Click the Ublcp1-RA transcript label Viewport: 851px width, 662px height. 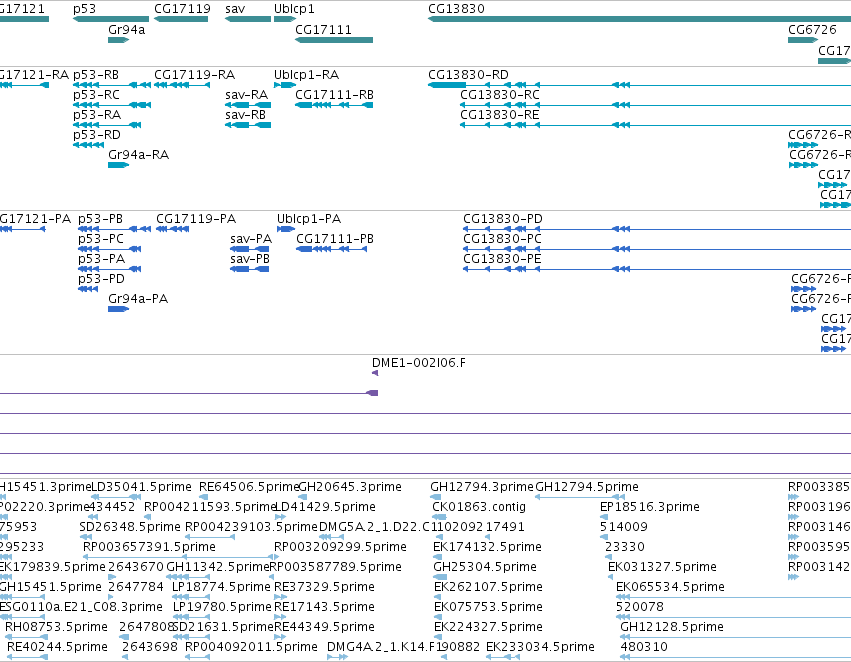[x=307, y=74]
